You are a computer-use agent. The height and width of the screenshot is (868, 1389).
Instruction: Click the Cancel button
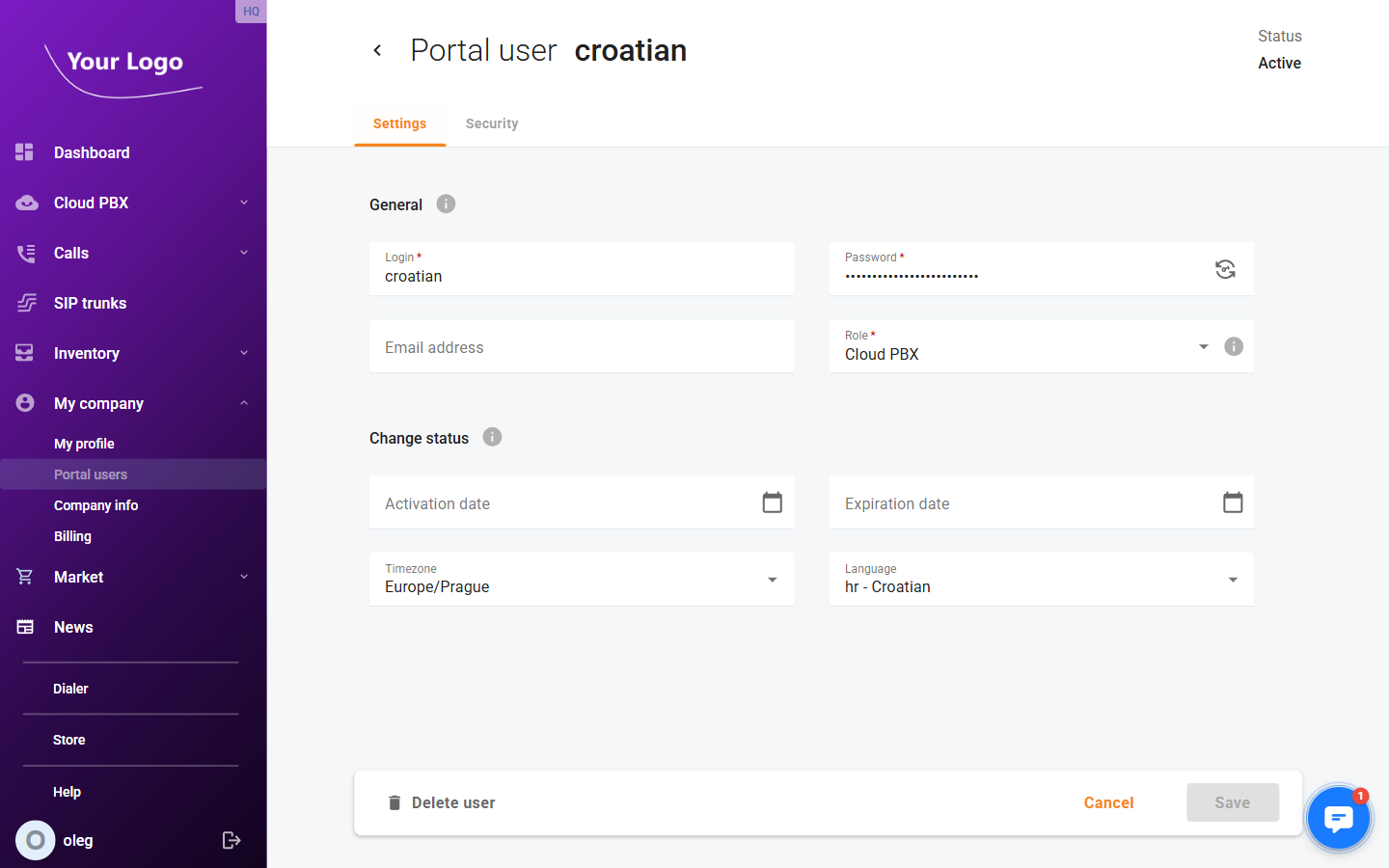tap(1108, 801)
